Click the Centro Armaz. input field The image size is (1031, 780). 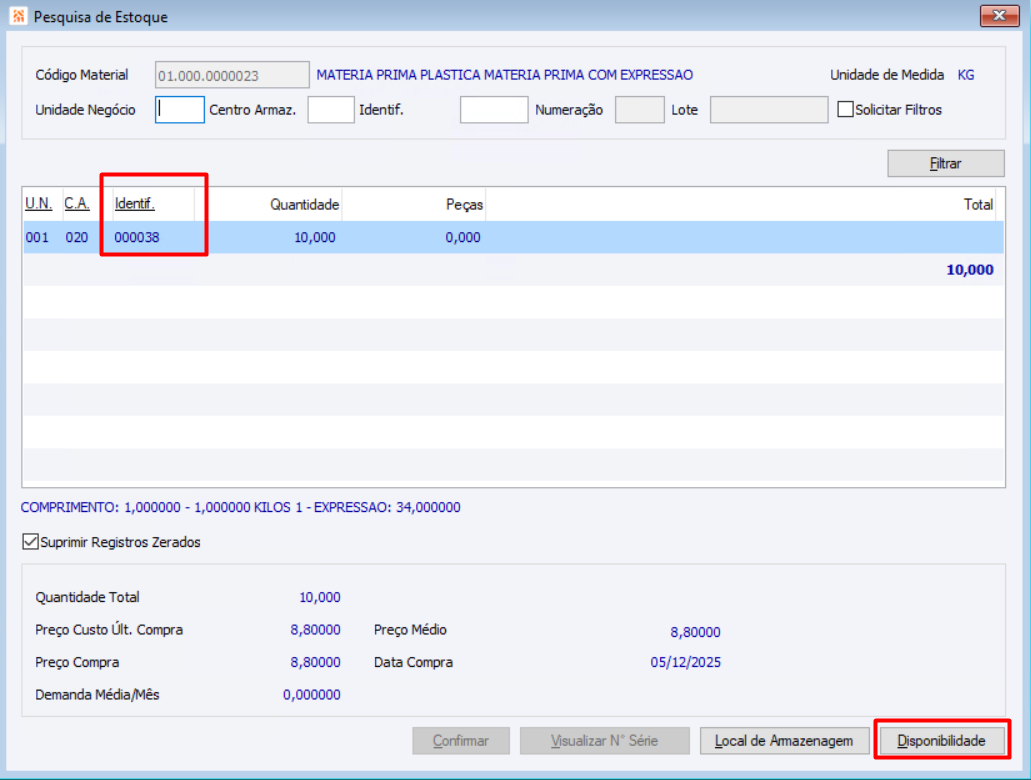331,109
